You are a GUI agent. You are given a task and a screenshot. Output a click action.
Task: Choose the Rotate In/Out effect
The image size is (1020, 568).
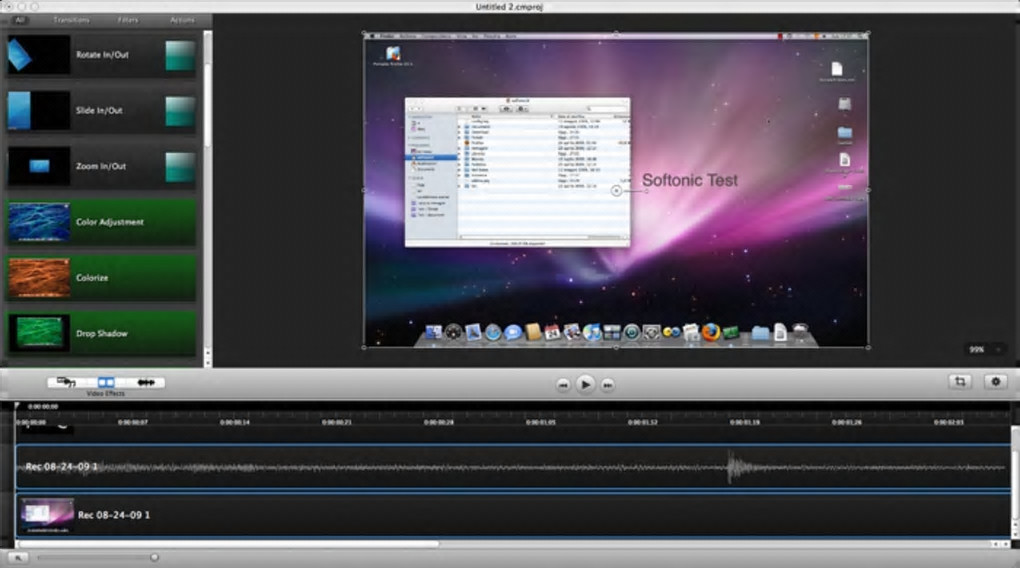click(x=102, y=55)
